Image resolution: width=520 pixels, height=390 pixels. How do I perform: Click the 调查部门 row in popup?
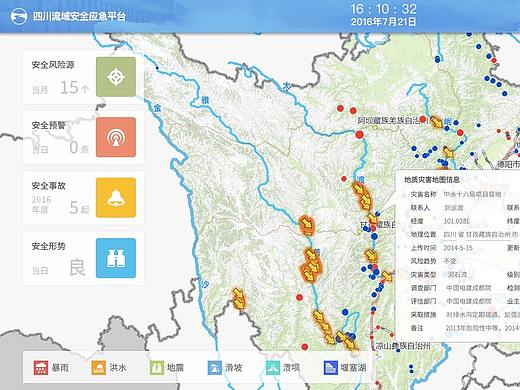pyautogui.click(x=451, y=288)
